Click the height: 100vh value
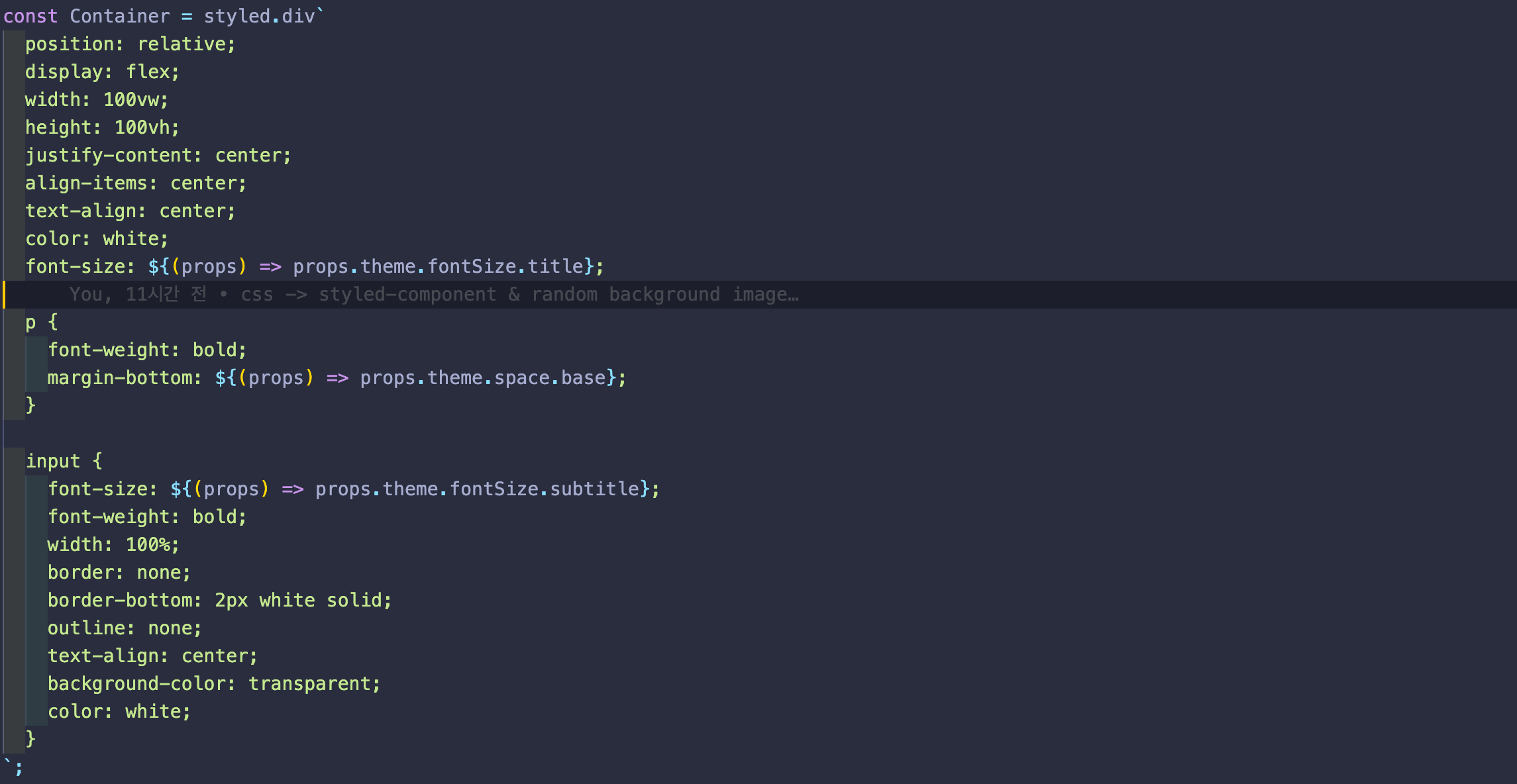Image resolution: width=1517 pixels, height=784 pixels. 146,128
